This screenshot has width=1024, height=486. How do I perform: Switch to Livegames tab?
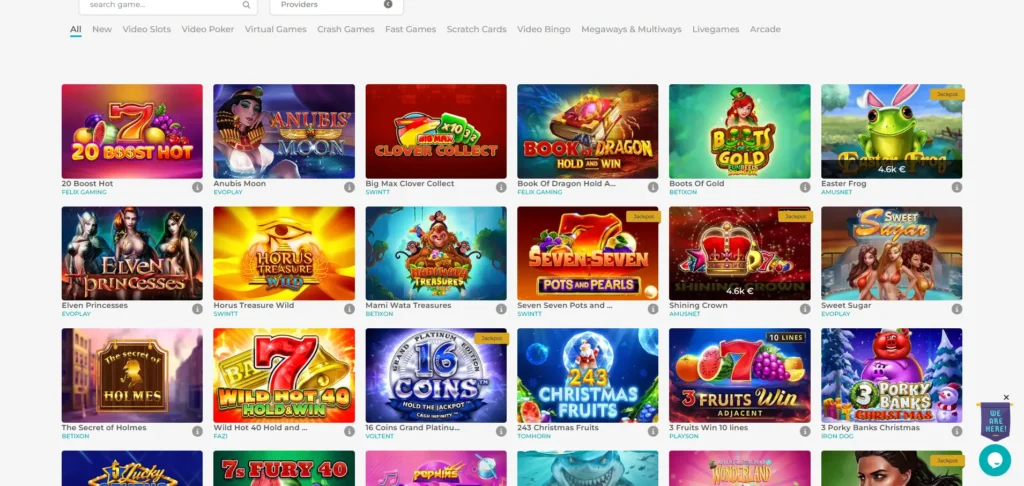pyautogui.click(x=716, y=29)
